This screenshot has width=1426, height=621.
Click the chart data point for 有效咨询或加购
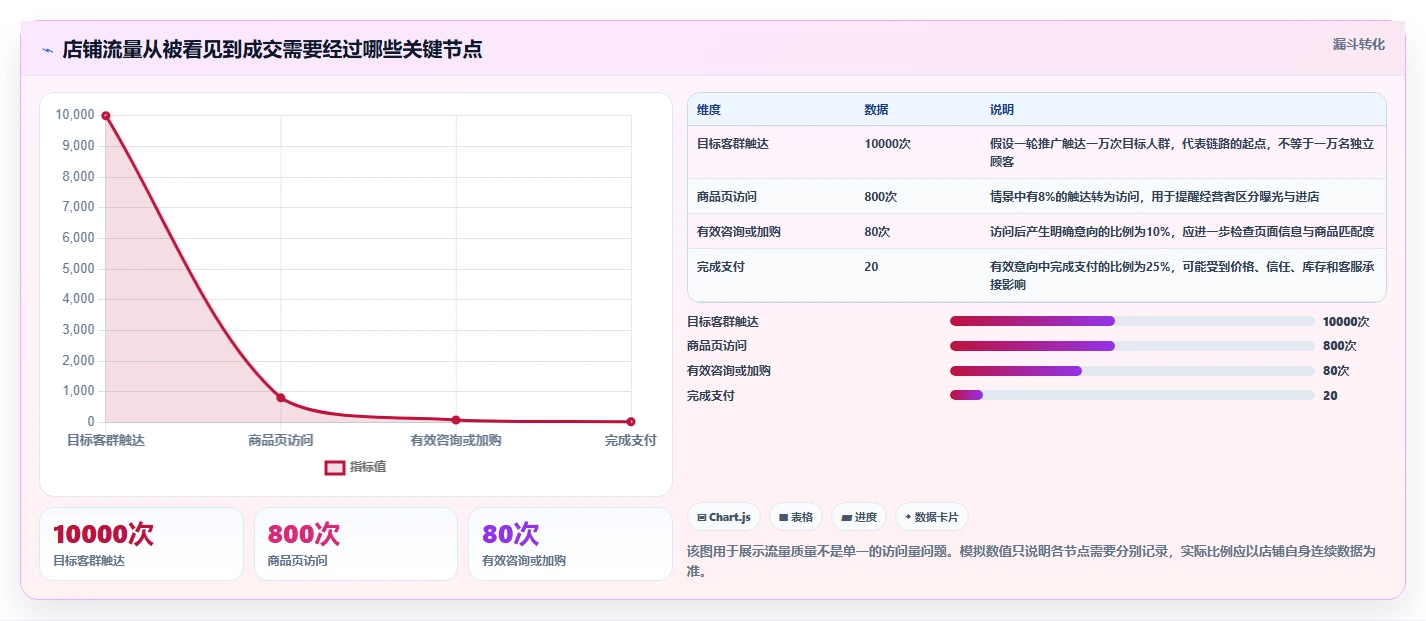pos(456,420)
